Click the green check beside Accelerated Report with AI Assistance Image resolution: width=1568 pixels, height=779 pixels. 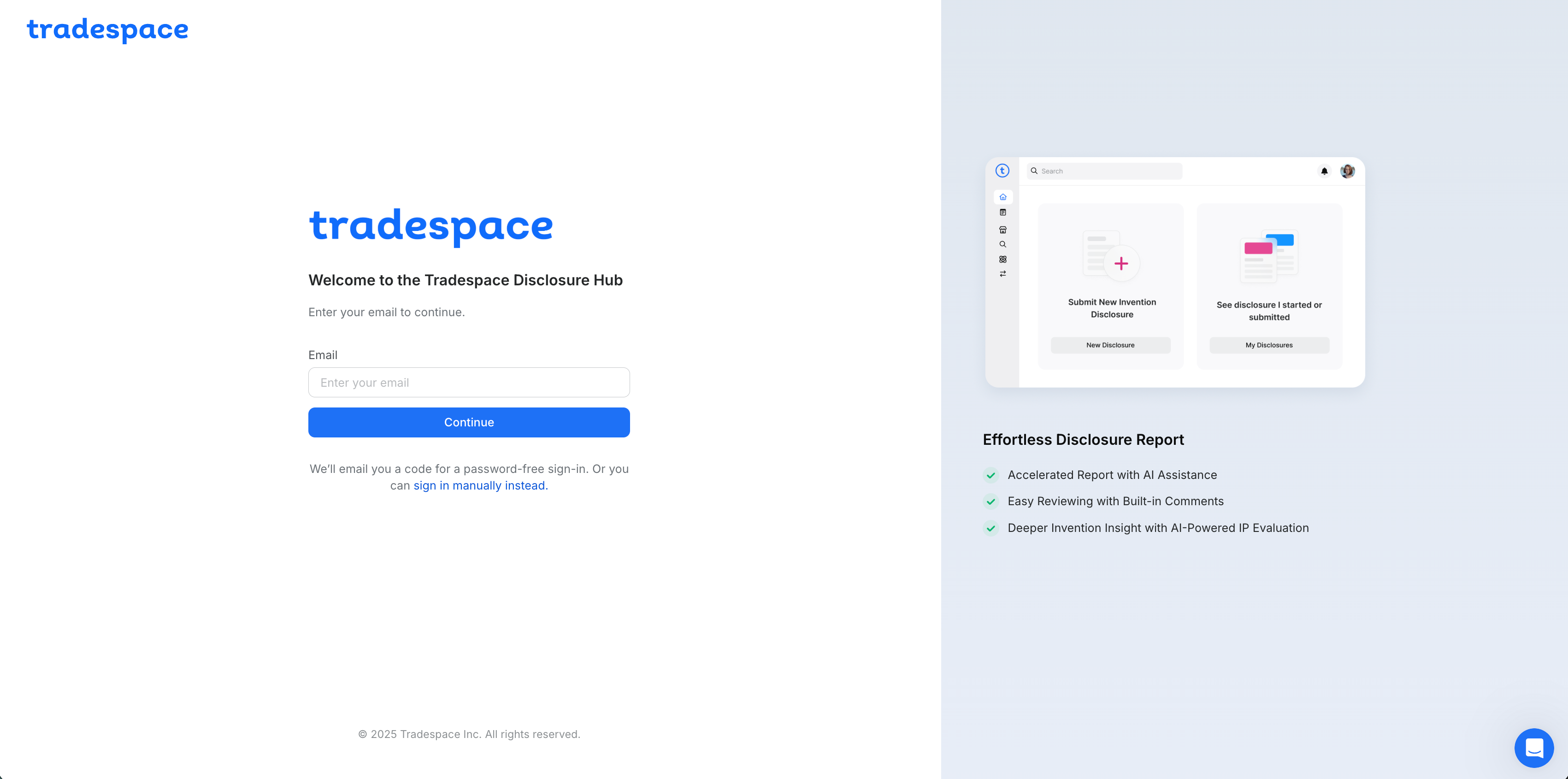(x=991, y=475)
